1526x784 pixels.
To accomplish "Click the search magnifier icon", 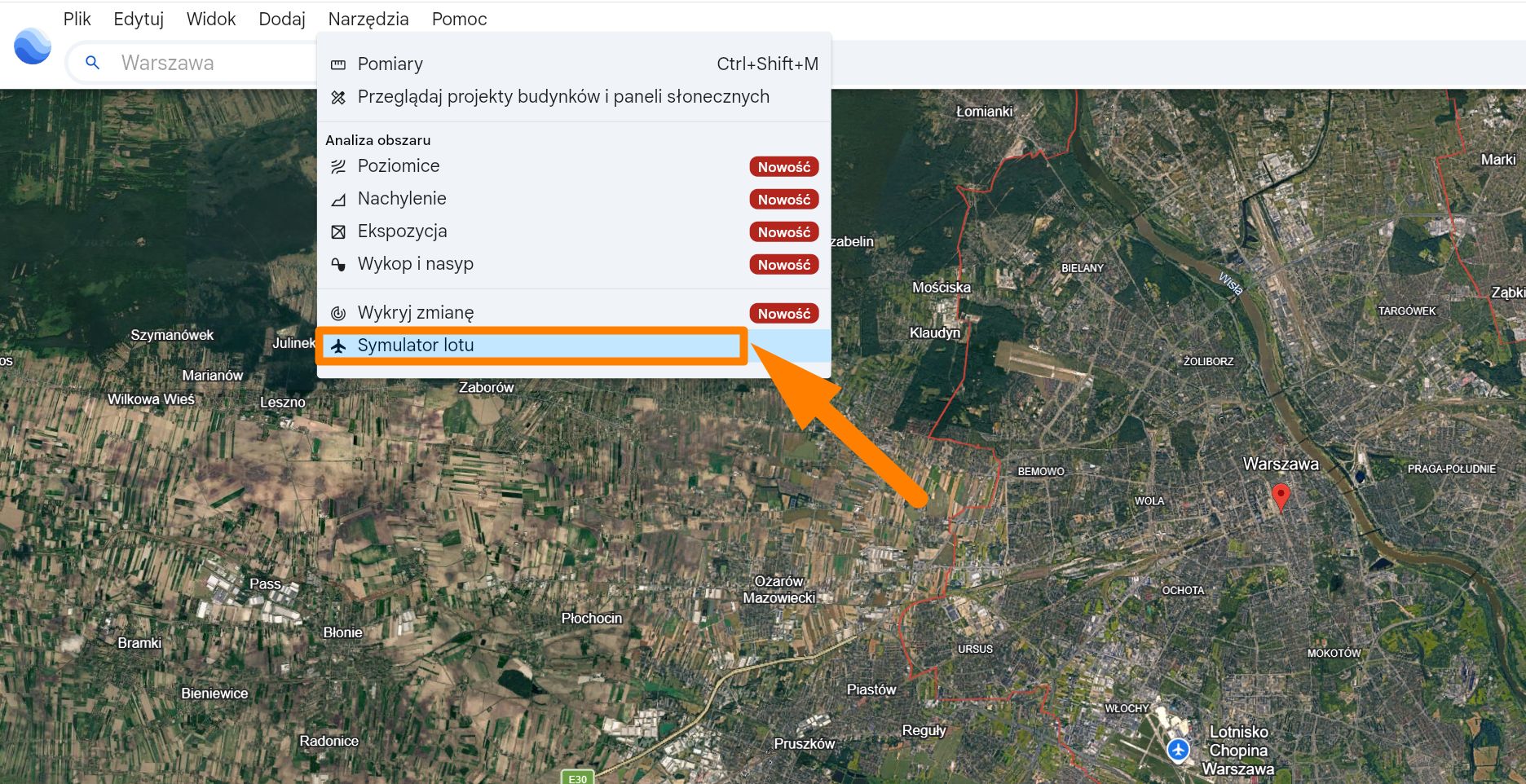I will (93, 63).
